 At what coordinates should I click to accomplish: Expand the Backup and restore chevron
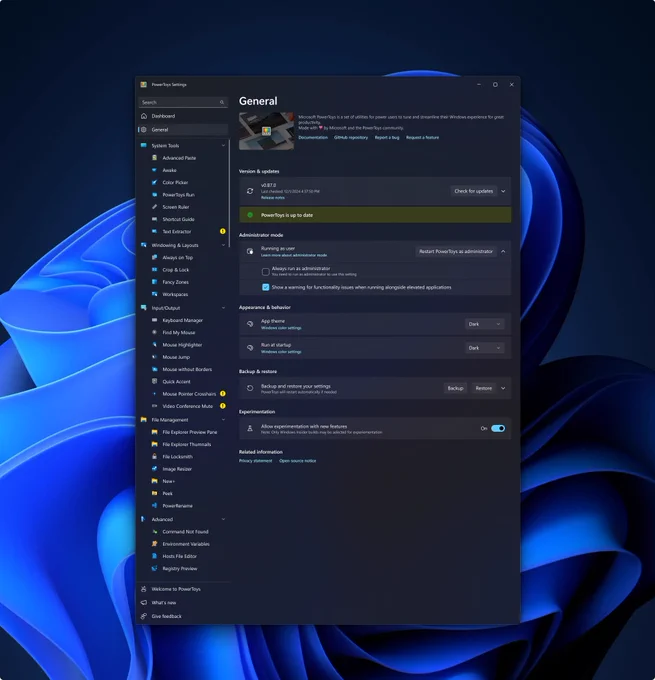[503, 388]
